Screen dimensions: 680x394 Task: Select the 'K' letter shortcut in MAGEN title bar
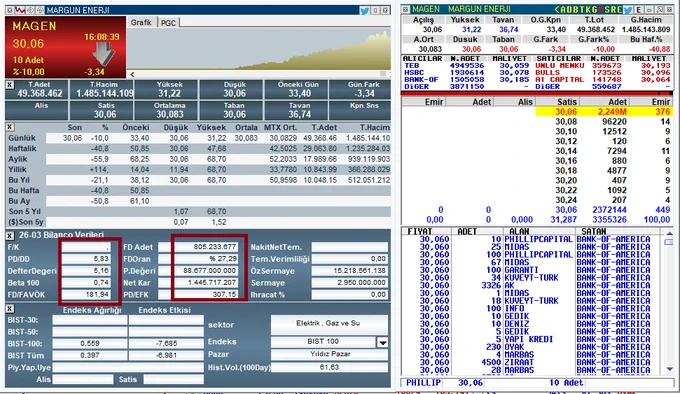point(588,10)
